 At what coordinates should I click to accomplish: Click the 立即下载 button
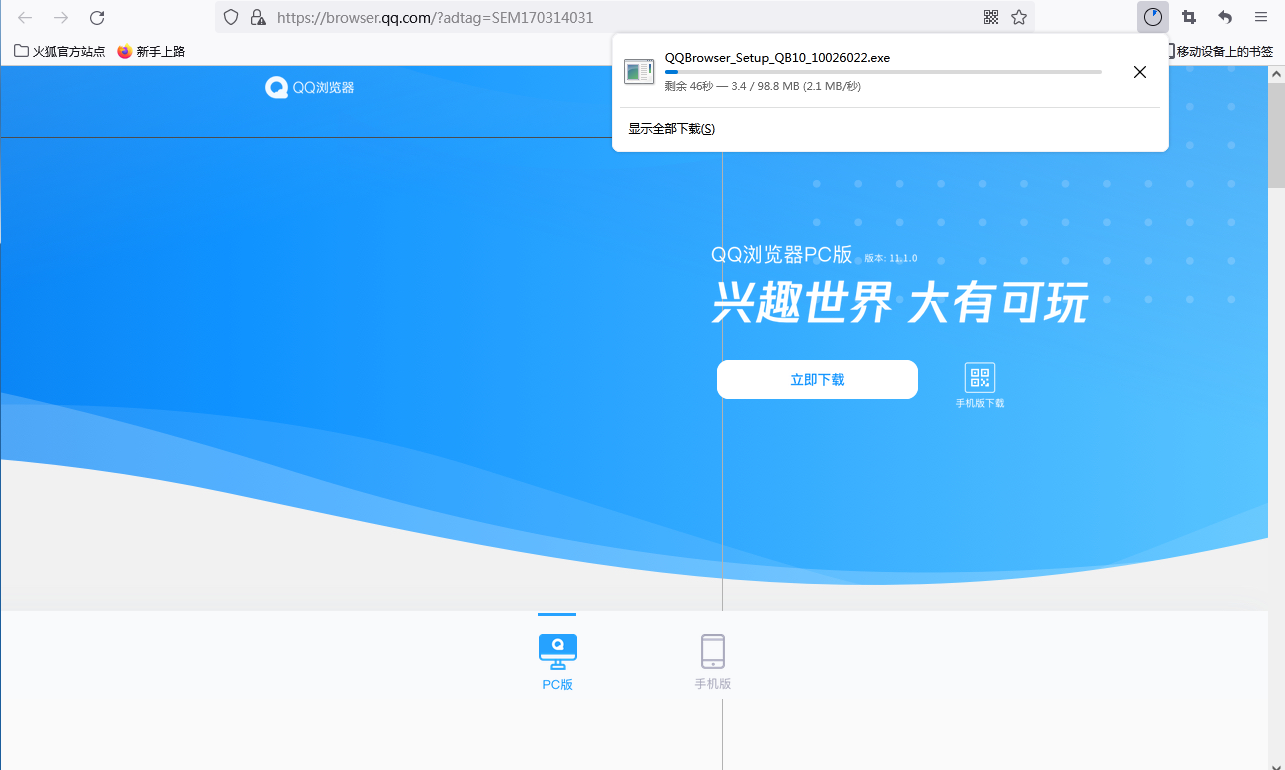(817, 379)
